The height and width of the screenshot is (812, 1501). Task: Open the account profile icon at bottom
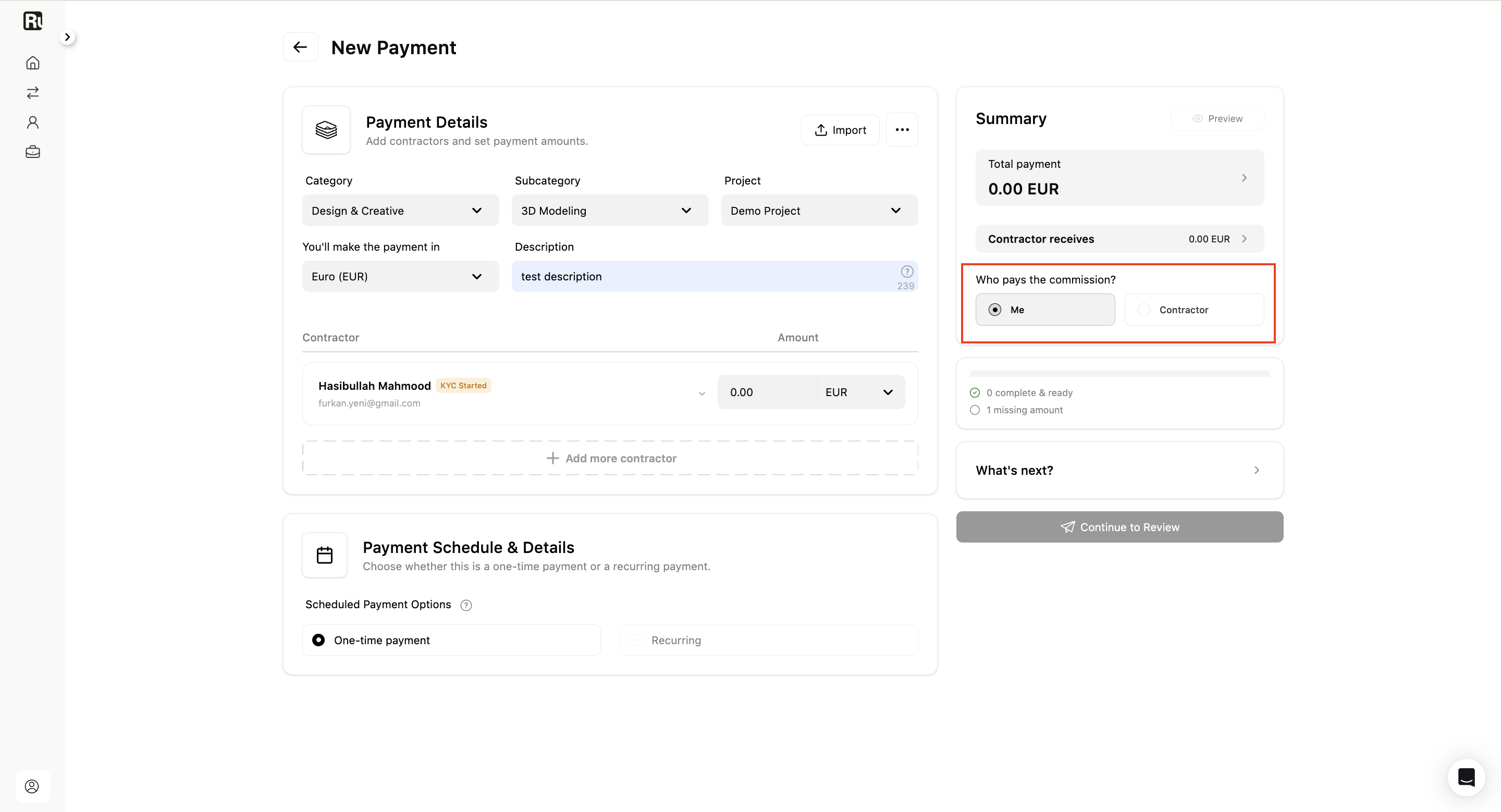pos(32,786)
